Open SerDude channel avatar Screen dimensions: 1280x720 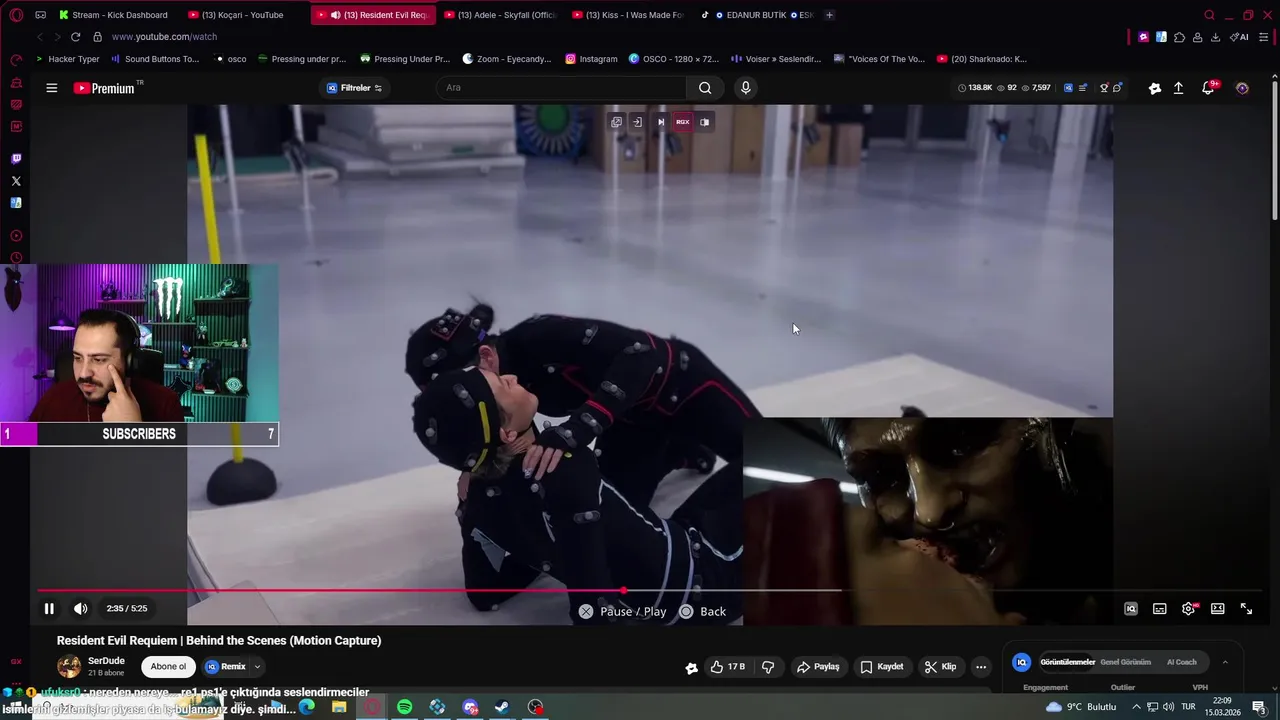point(69,667)
